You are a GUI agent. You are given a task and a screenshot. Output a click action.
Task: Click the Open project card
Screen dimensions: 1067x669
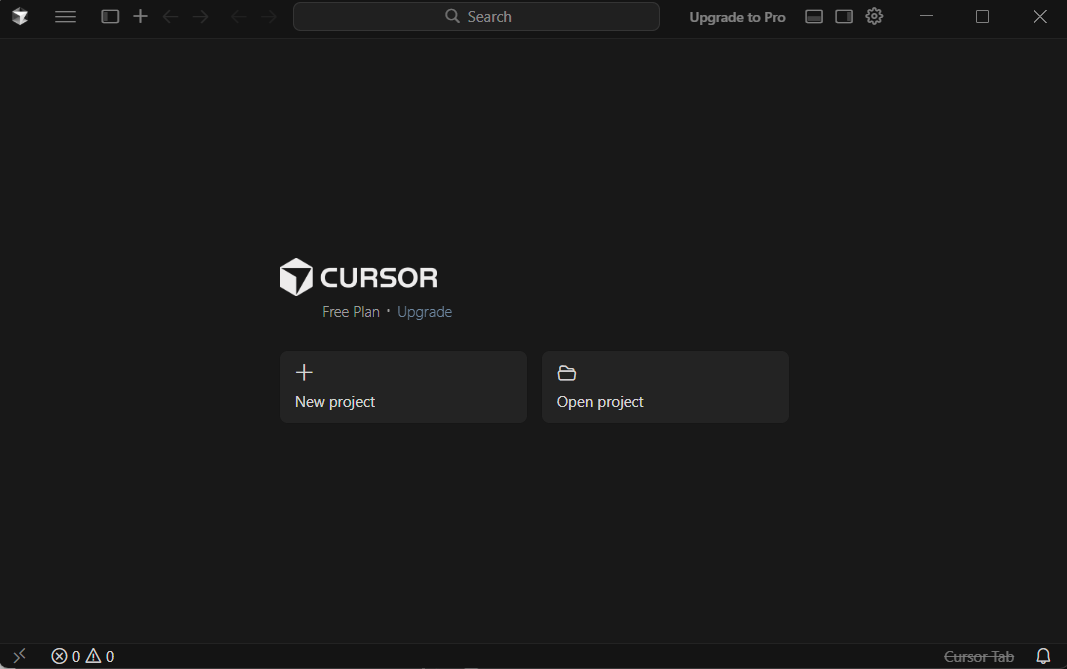click(666, 387)
